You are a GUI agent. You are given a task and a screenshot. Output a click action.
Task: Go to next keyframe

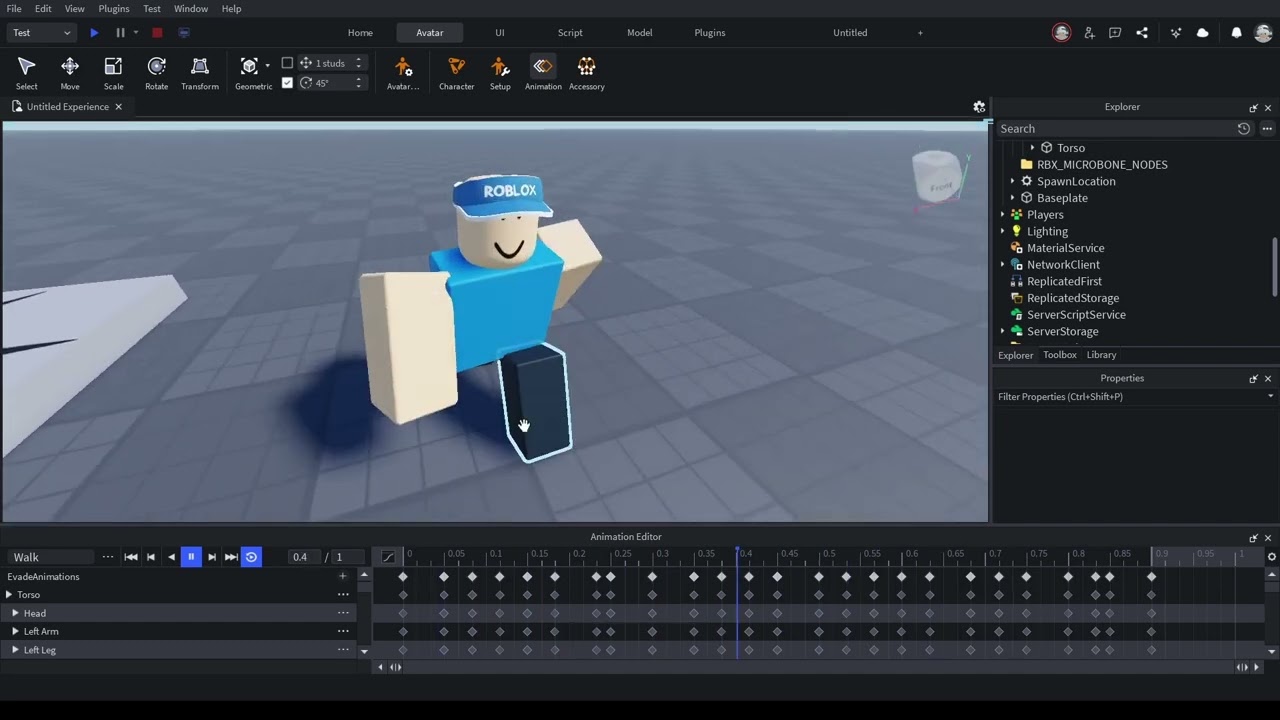[211, 557]
